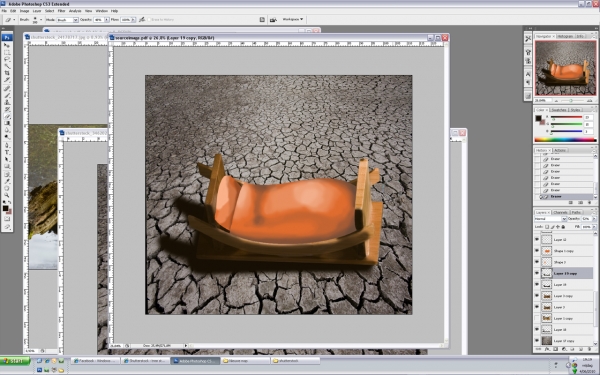Select the Layer 19 copy layer row

click(x=566, y=273)
